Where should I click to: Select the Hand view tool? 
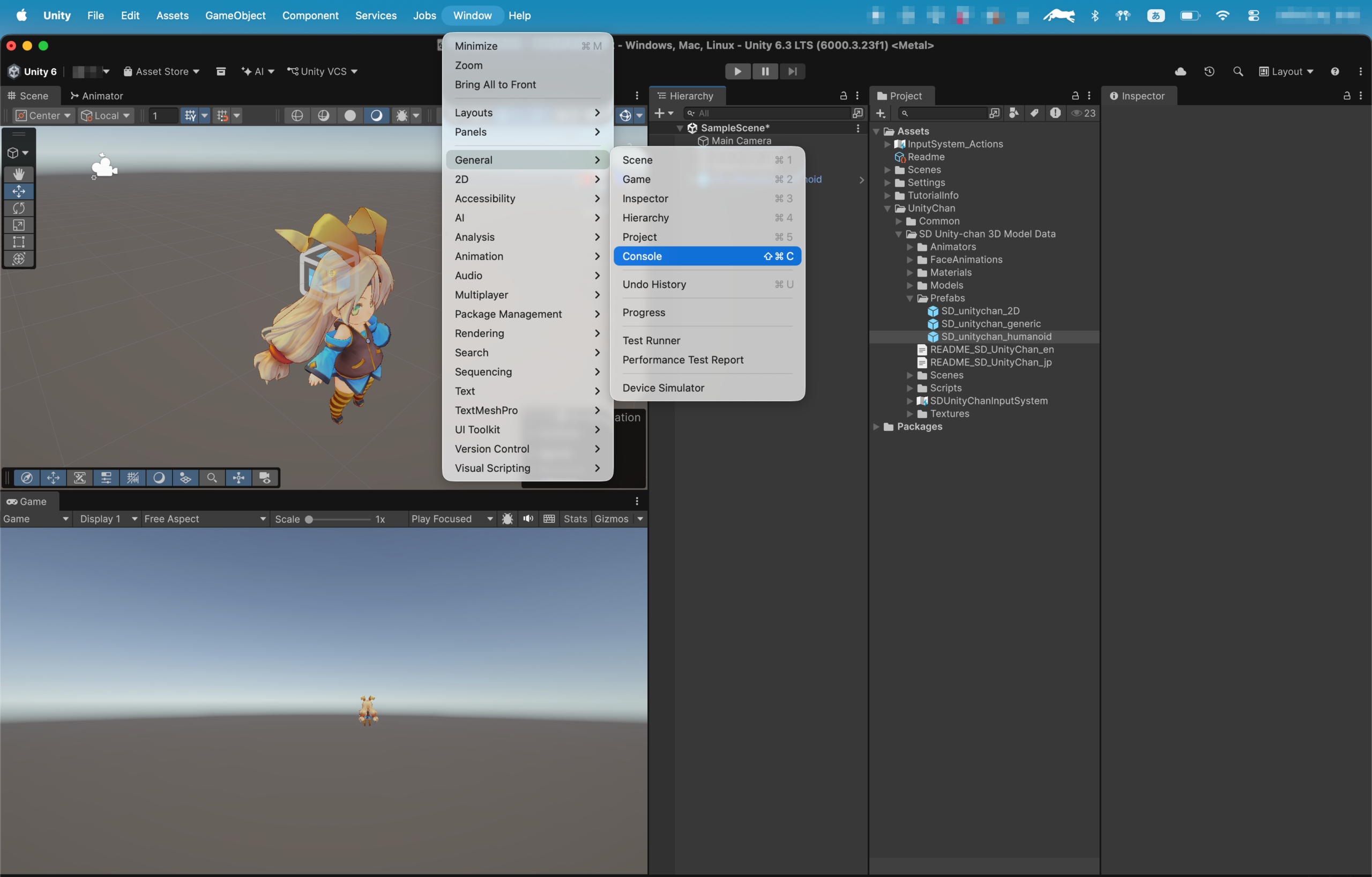[x=19, y=174]
